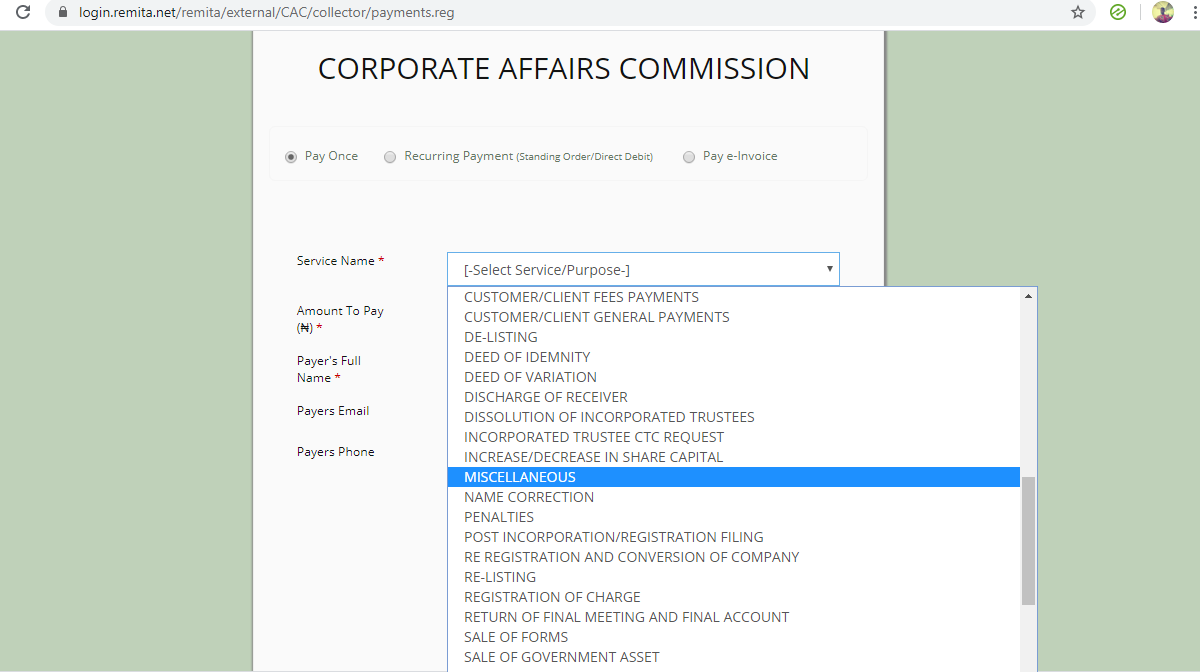Open the Chrome profile avatar

tap(1163, 13)
